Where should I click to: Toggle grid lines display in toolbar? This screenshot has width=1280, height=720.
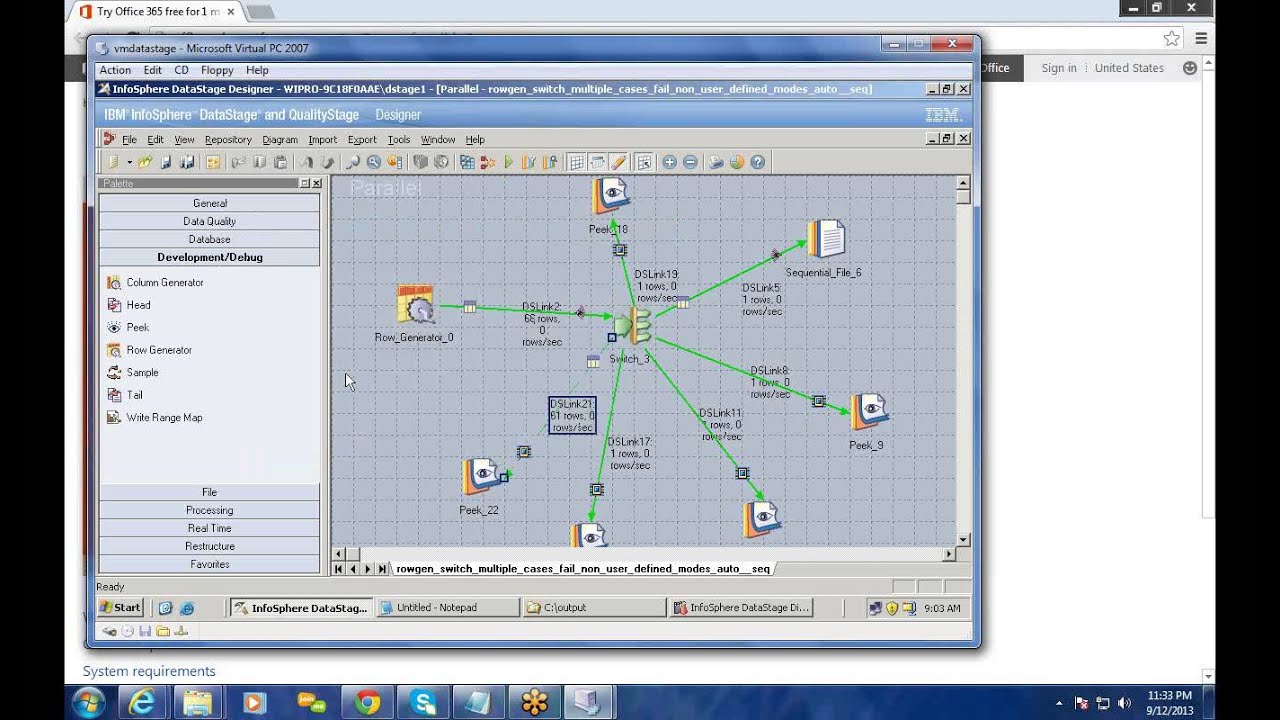click(x=576, y=162)
